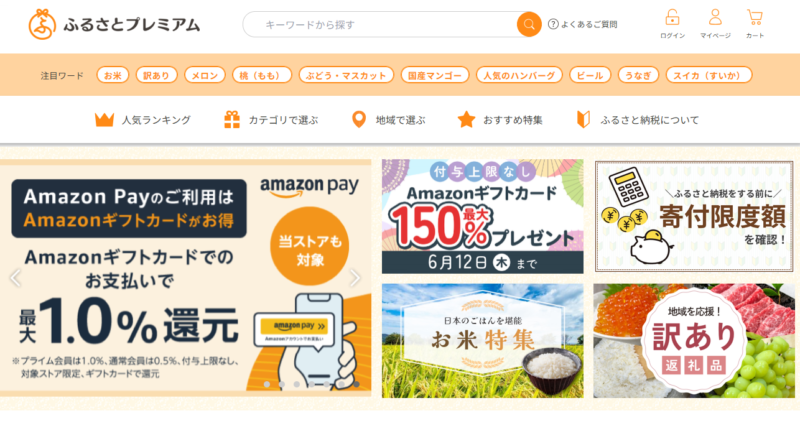
Task: Show previous carousel slide with left arrow
Action: [x=16, y=278]
